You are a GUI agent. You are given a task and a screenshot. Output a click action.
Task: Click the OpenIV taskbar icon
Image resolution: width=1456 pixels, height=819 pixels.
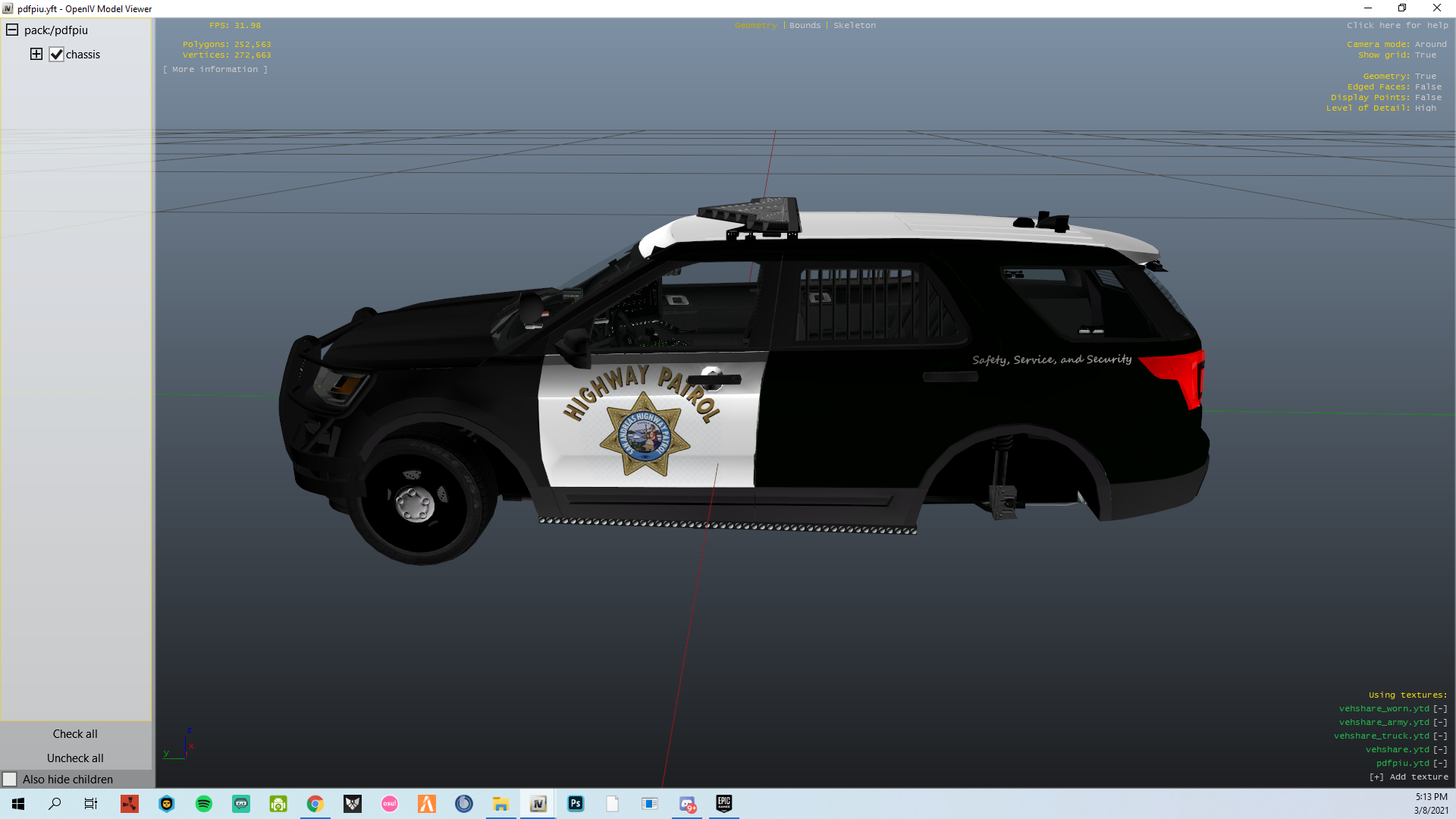click(538, 804)
